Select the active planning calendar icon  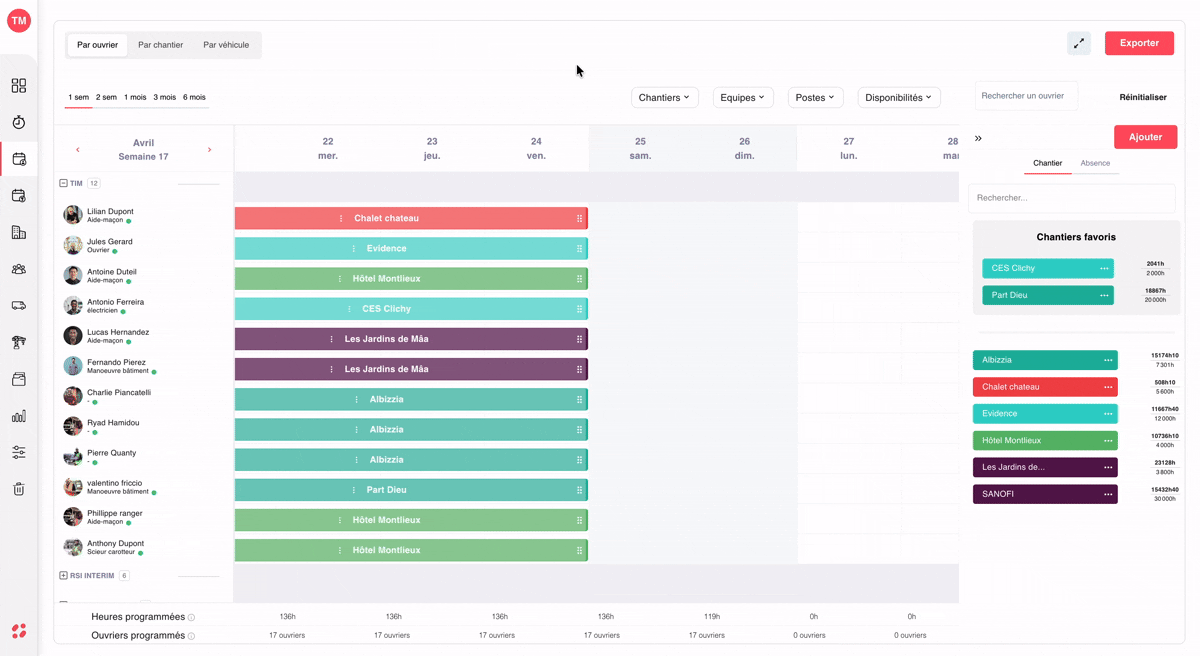(19, 159)
